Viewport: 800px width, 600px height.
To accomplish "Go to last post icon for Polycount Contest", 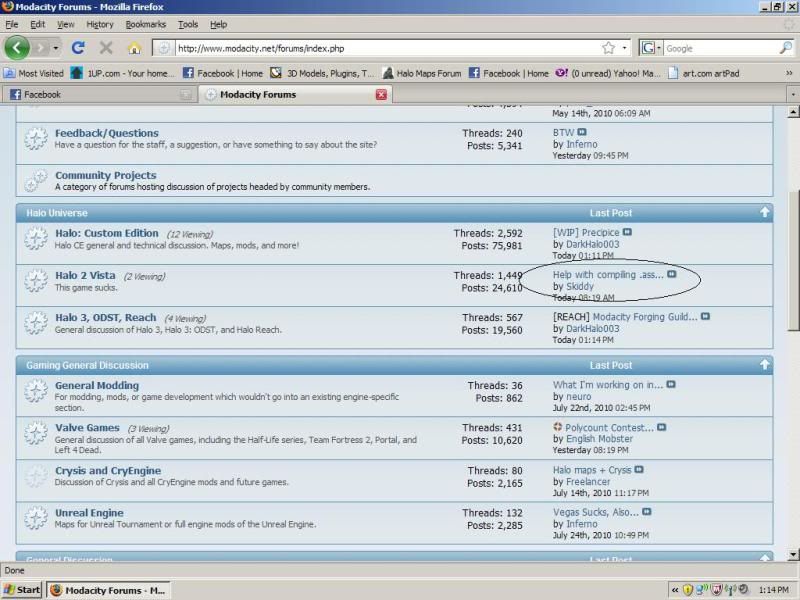I will pos(661,427).
